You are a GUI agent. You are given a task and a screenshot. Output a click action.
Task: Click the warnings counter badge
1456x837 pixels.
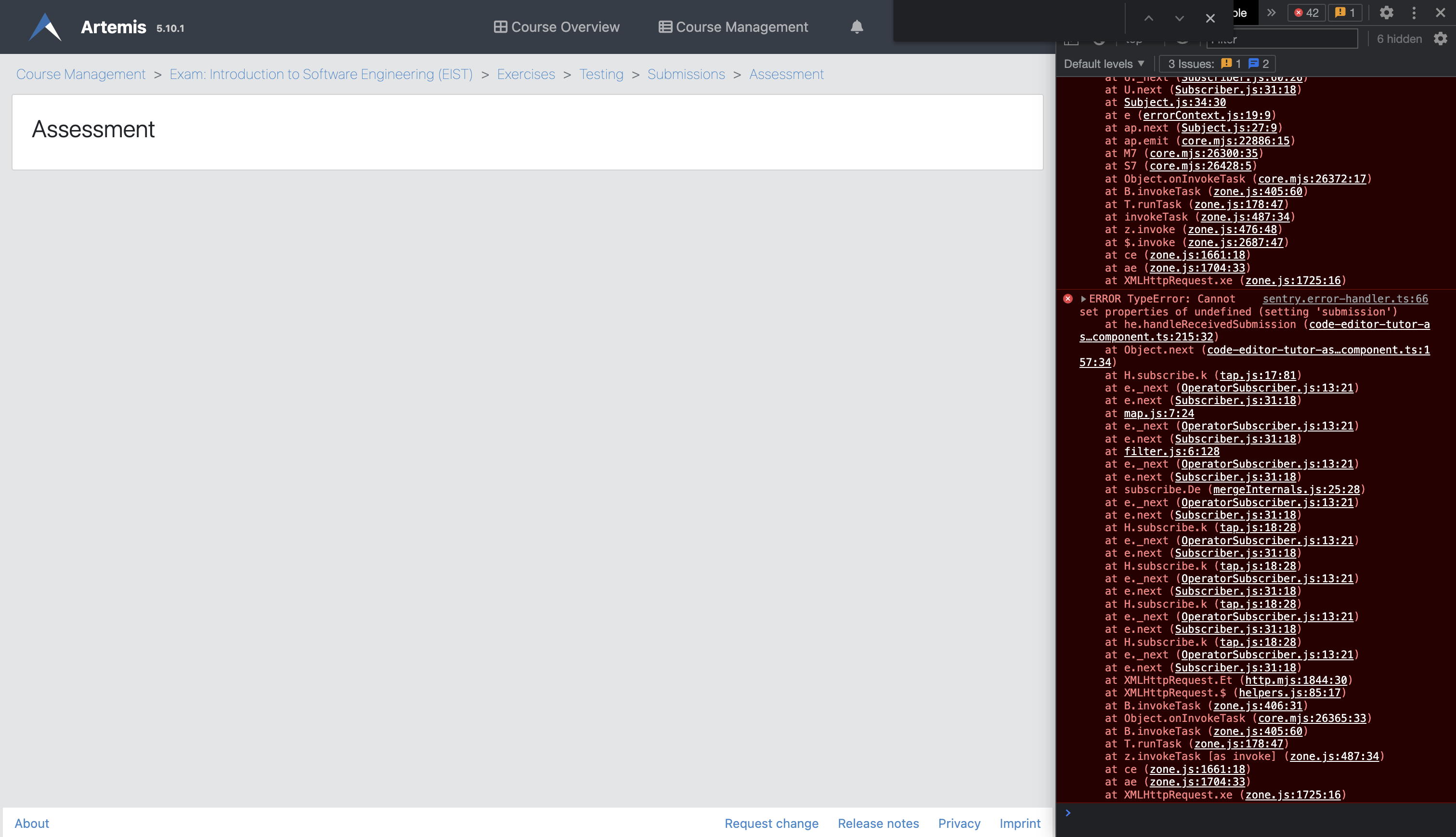click(1345, 13)
